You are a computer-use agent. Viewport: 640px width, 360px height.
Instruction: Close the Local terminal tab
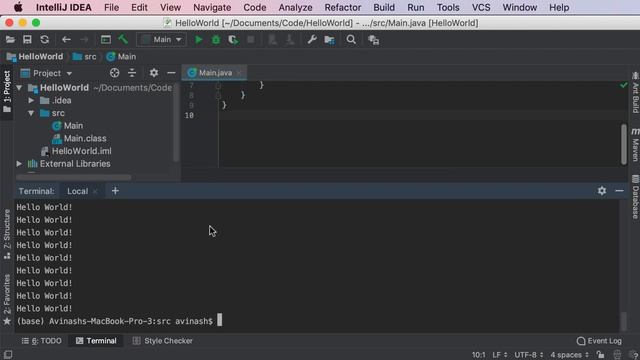point(95,191)
